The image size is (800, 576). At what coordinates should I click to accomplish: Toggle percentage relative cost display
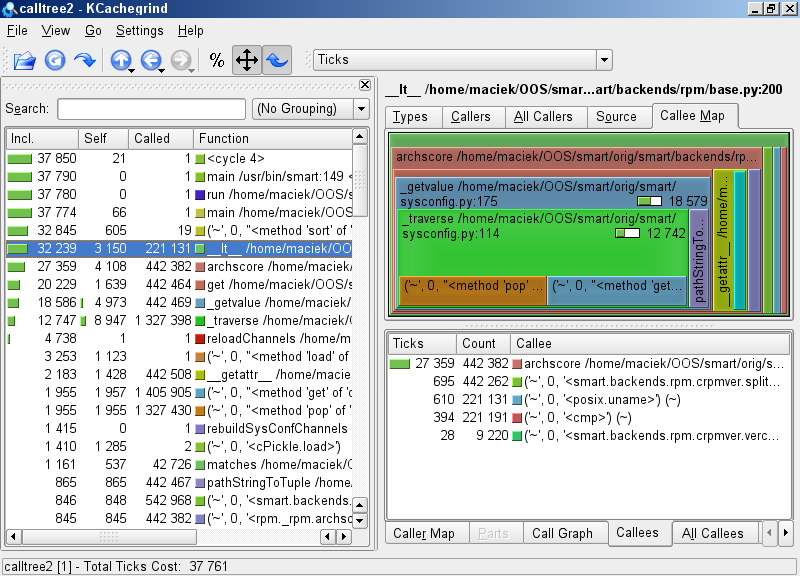coord(217,61)
